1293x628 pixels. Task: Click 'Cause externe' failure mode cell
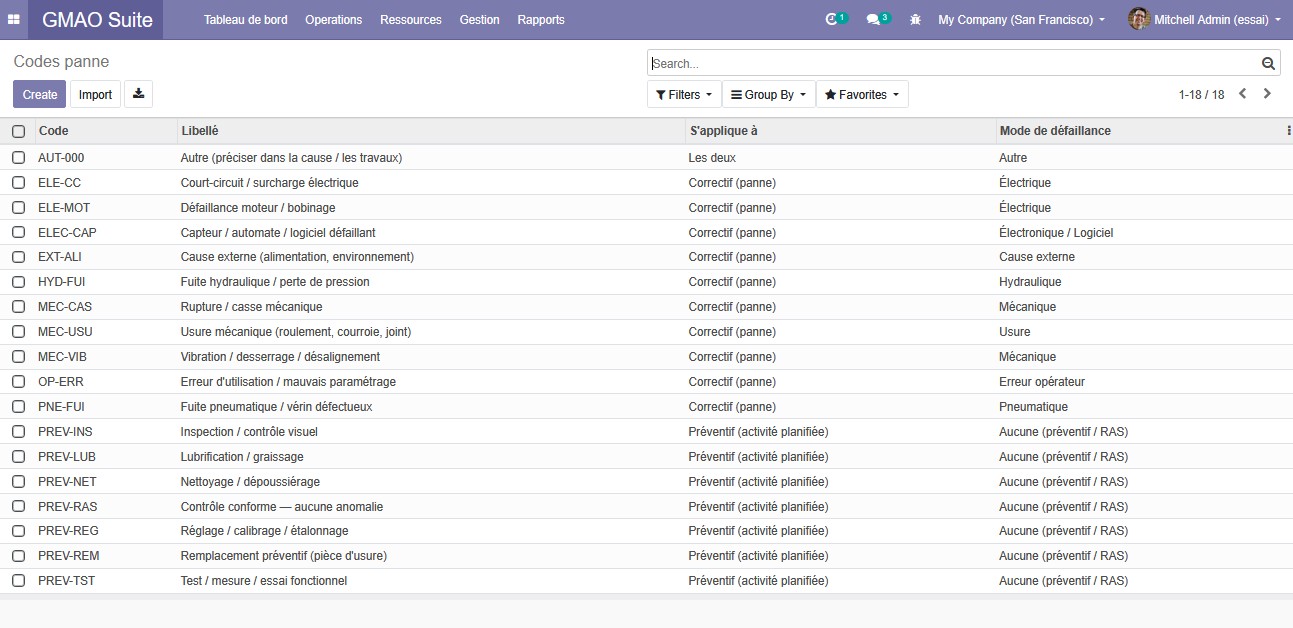[x=1037, y=257]
